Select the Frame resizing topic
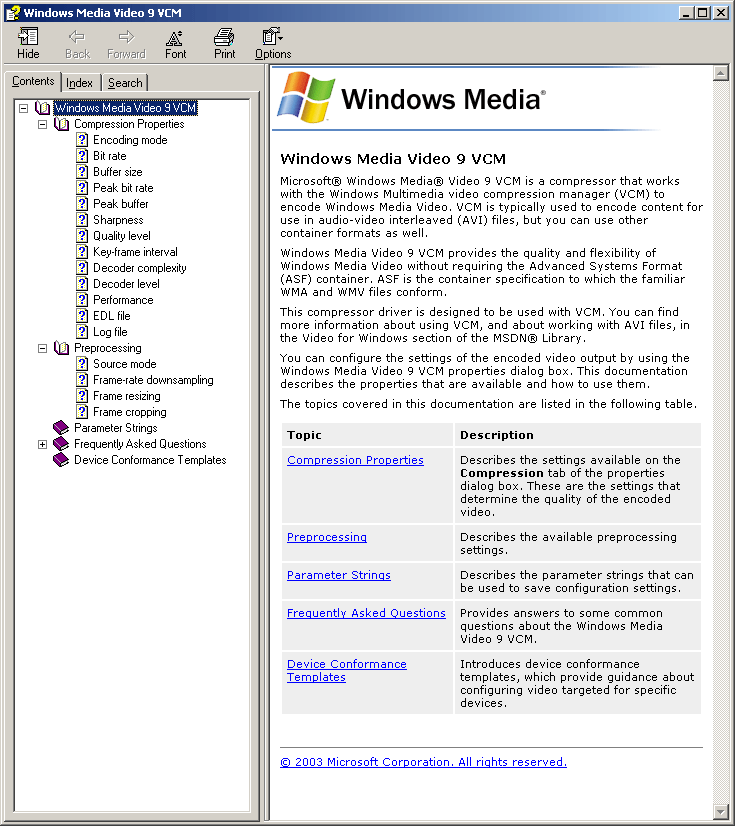This screenshot has width=735, height=826. click(x=127, y=396)
